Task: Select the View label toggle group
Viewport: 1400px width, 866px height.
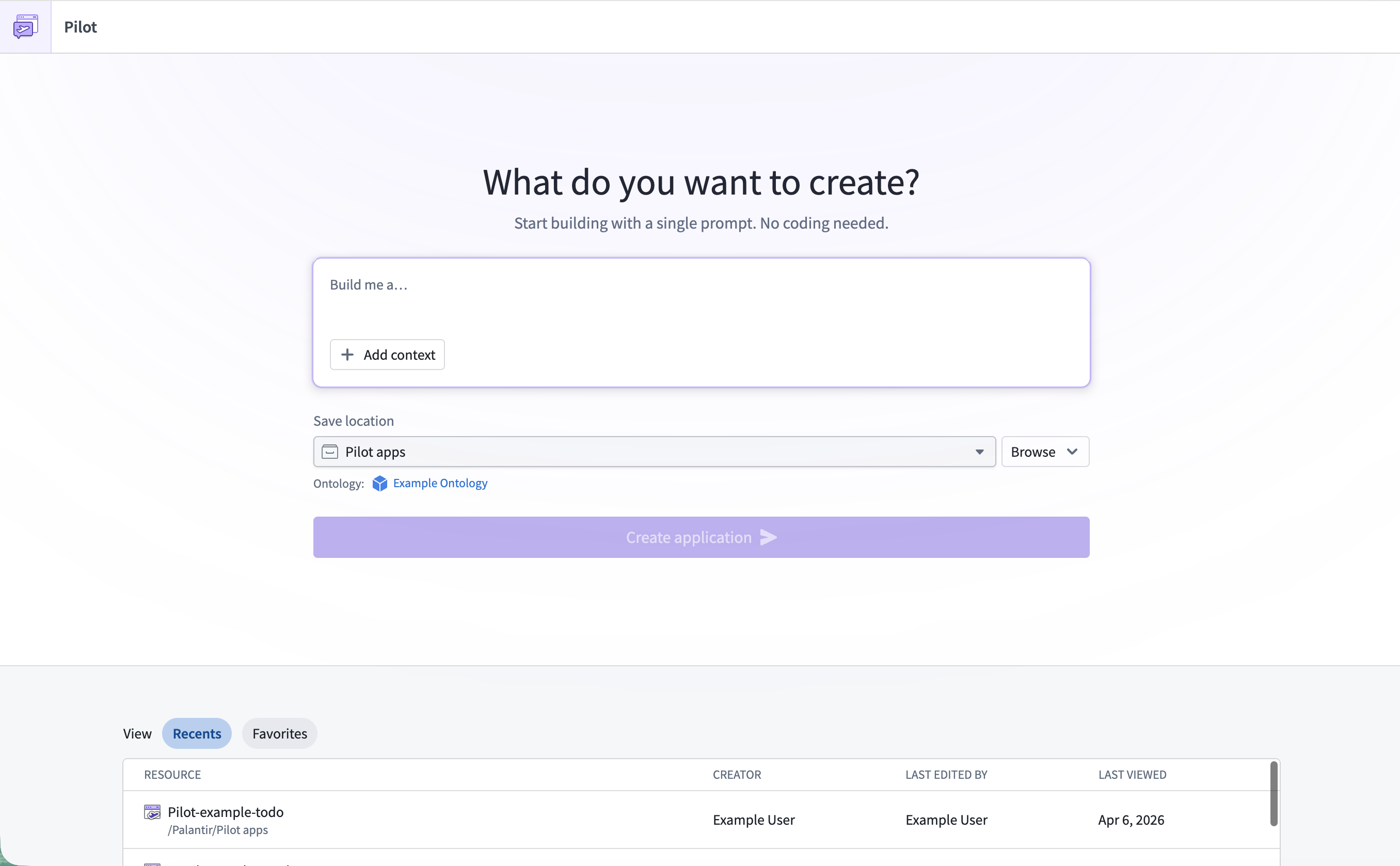Action: coord(137,733)
